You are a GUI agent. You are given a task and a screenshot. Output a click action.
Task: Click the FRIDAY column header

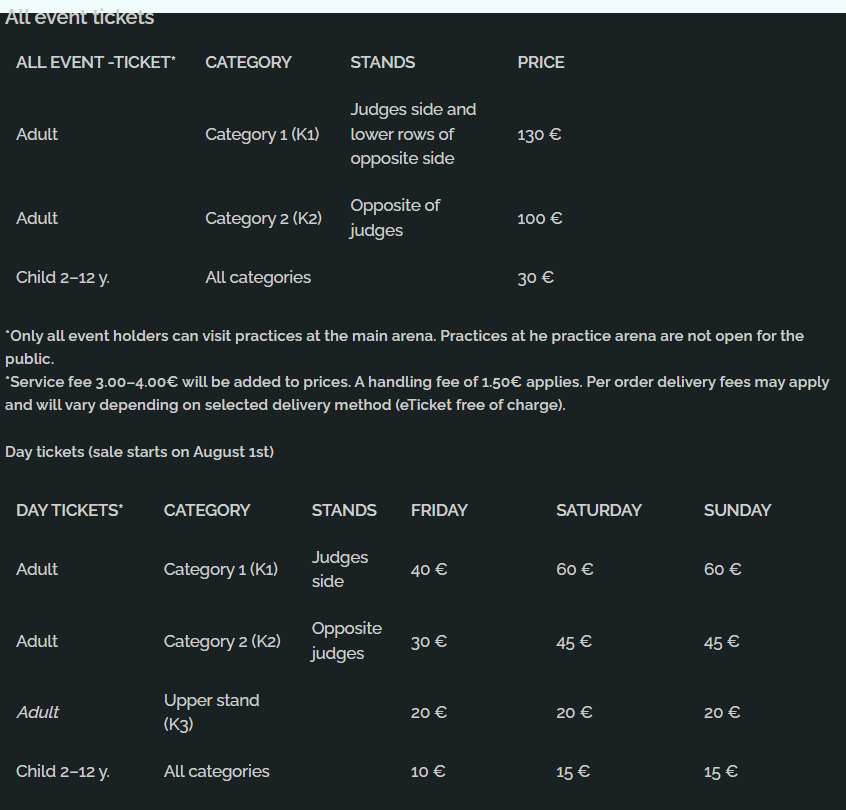pyautogui.click(x=439, y=510)
